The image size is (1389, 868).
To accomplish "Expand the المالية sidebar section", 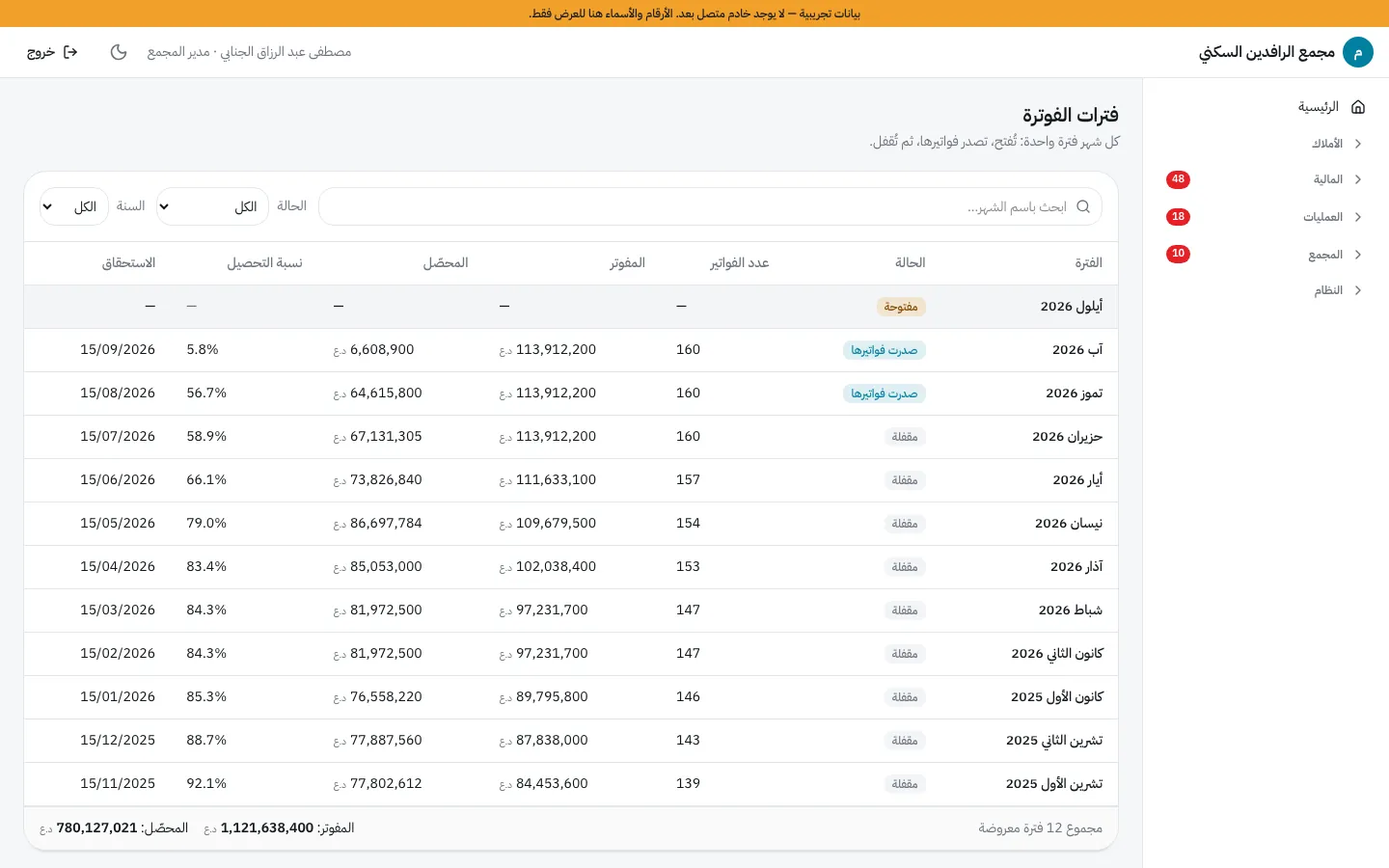I will coord(1266,179).
